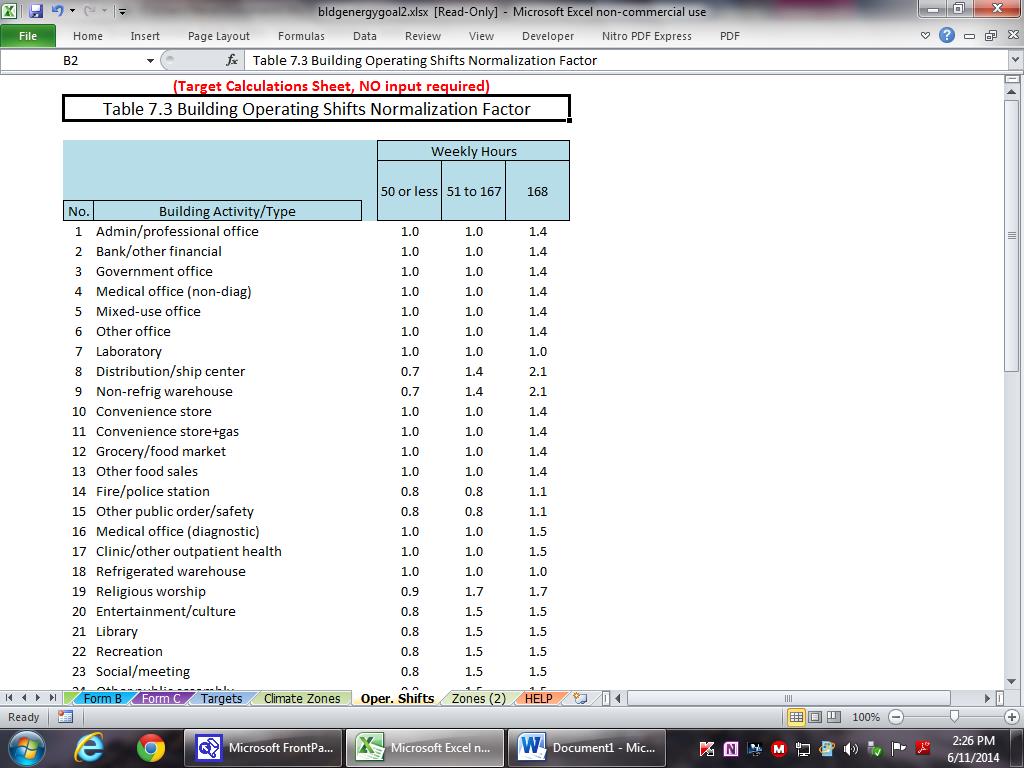The height and width of the screenshot is (768, 1024).
Task: Select the '50 or less' column header
Action: point(409,191)
